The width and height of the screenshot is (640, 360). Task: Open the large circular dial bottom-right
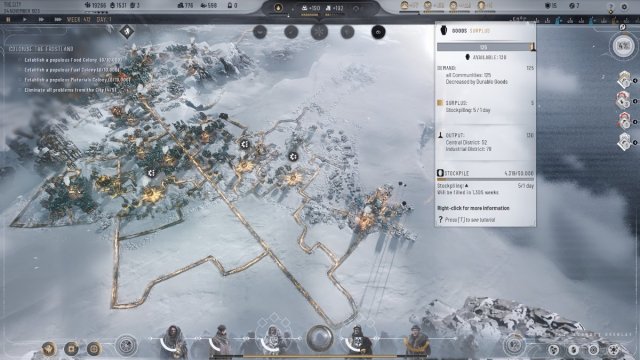514,346
